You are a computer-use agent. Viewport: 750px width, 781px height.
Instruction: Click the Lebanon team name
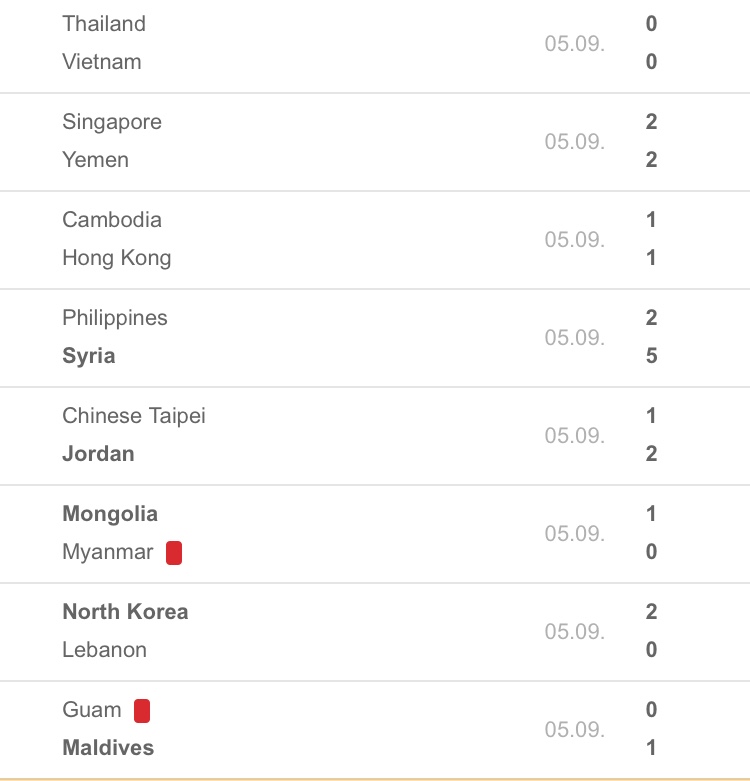click(105, 650)
